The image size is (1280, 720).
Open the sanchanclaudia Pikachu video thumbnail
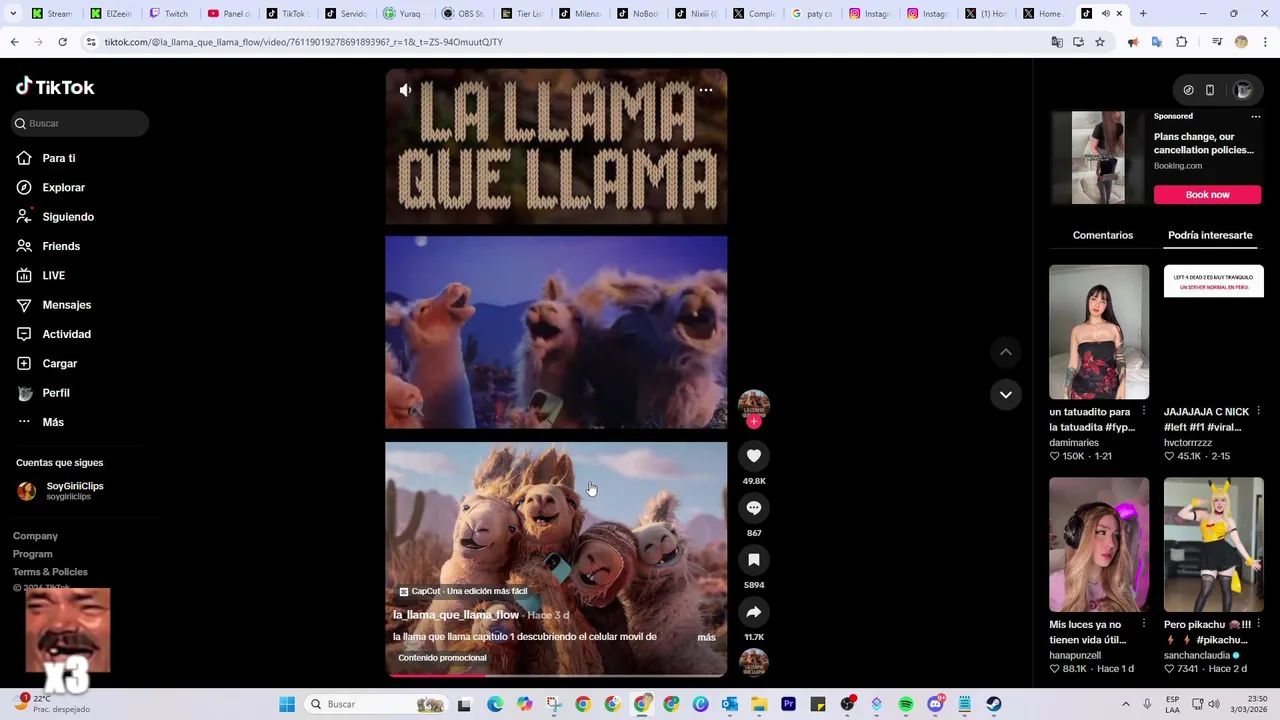point(1213,544)
